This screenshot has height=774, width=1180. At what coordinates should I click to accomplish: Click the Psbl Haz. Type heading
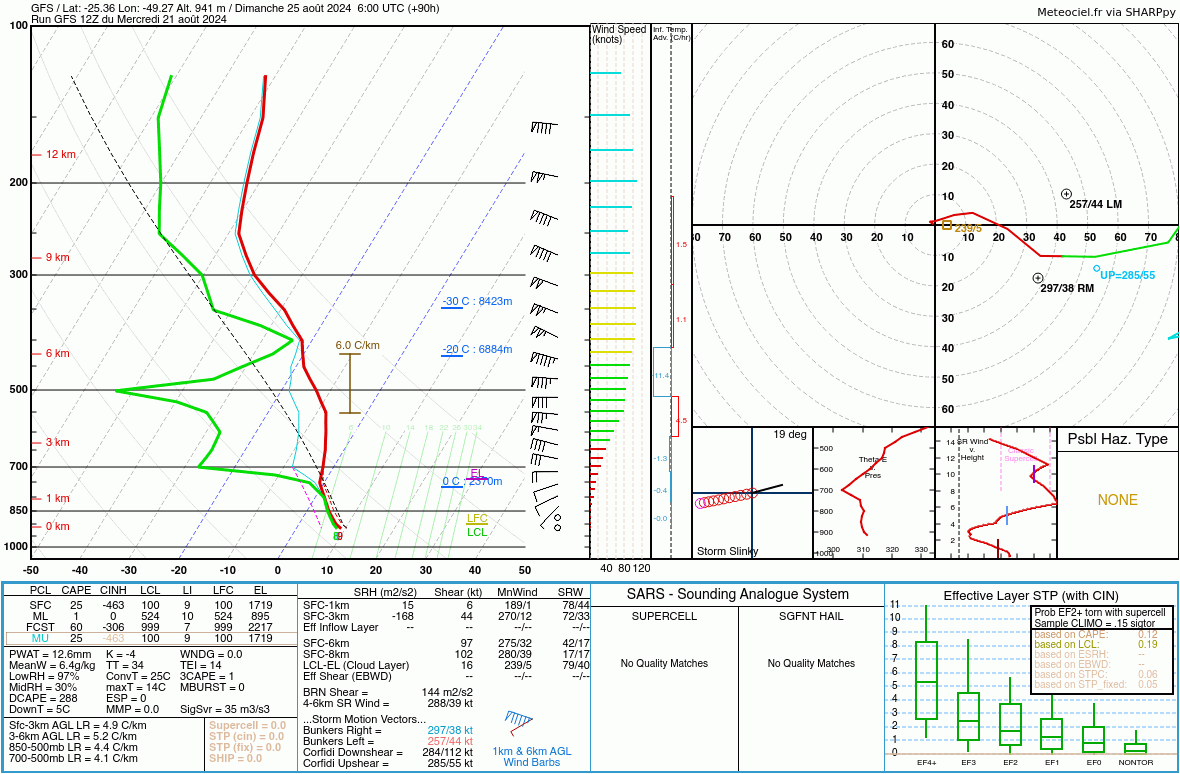point(1118,439)
